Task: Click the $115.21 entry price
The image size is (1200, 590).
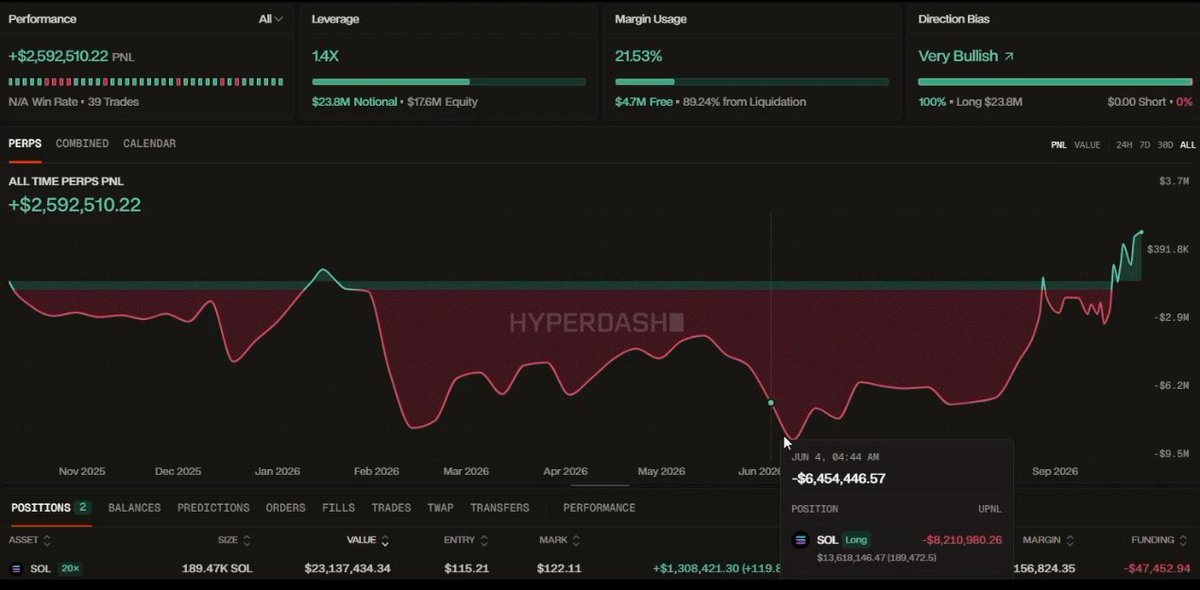Action: (465, 568)
